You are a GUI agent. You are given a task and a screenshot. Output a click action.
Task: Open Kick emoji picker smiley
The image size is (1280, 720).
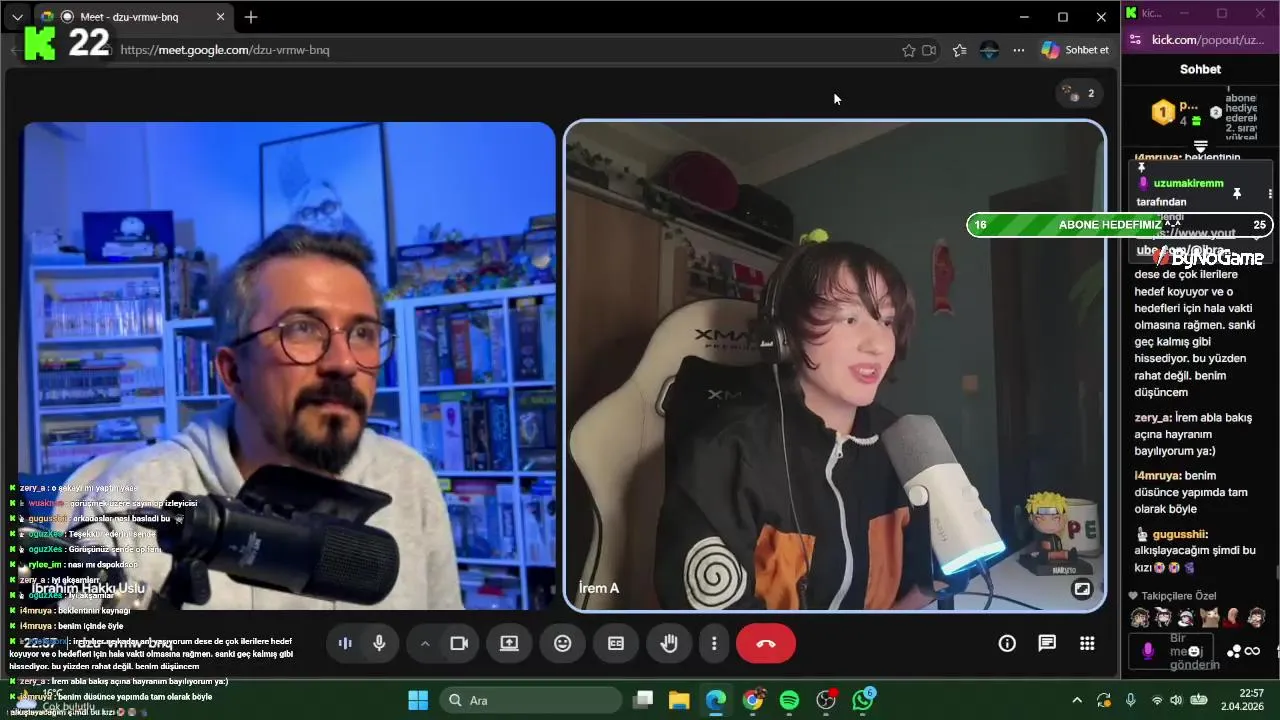pyautogui.click(x=1193, y=651)
